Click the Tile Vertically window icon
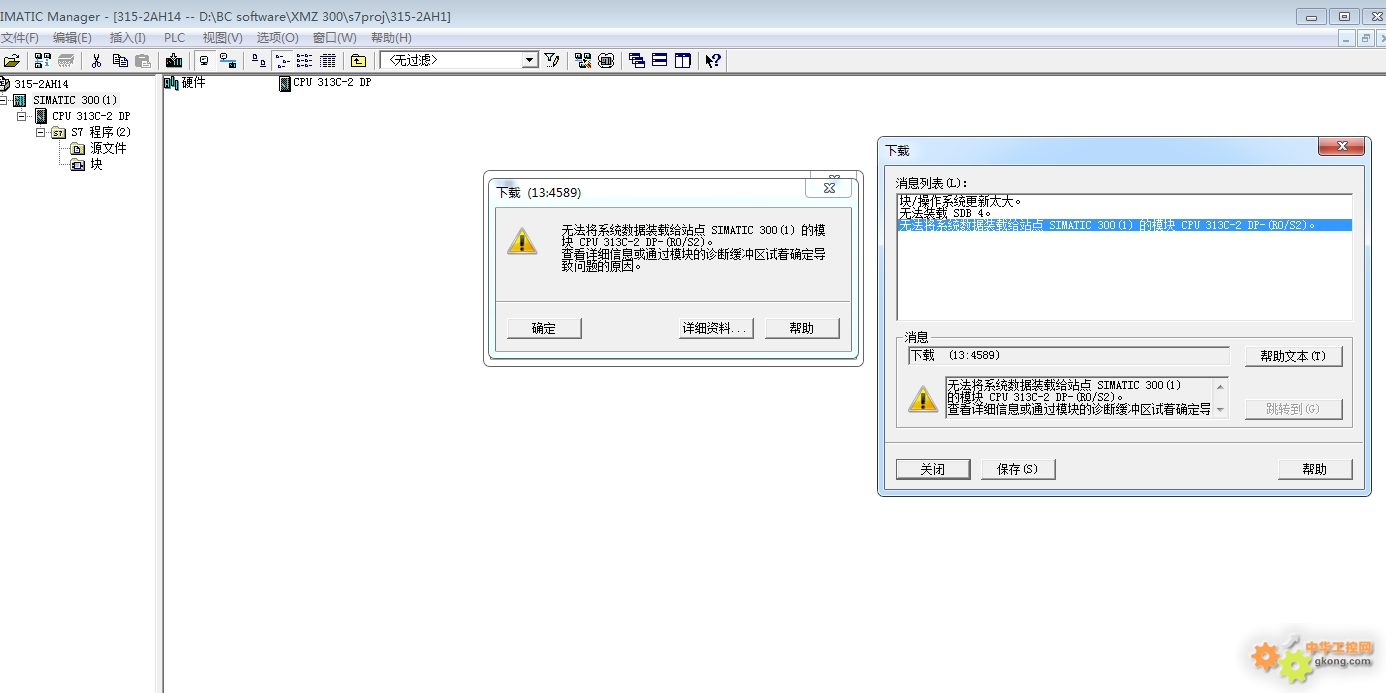 [683, 61]
